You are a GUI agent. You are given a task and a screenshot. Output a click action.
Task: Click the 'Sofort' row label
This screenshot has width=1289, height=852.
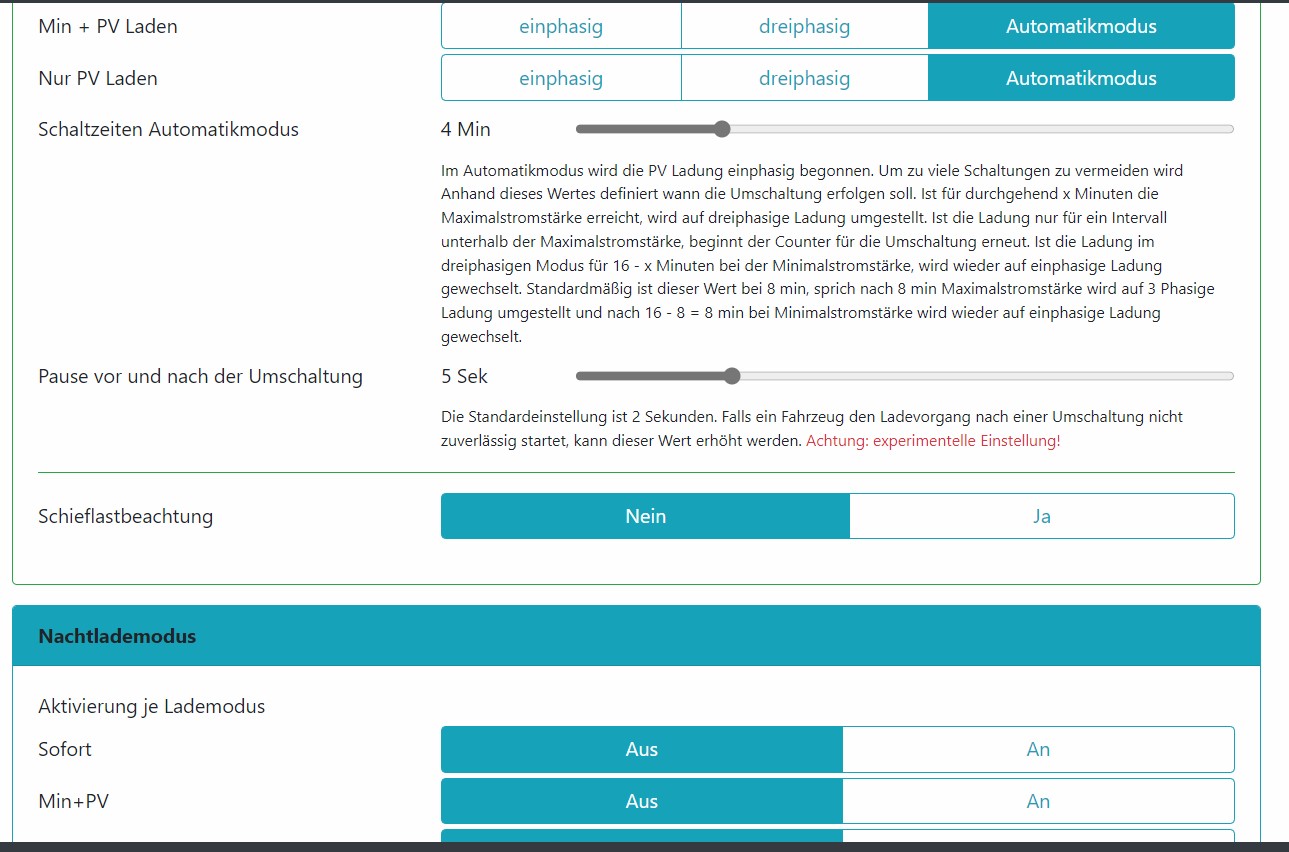click(65, 749)
